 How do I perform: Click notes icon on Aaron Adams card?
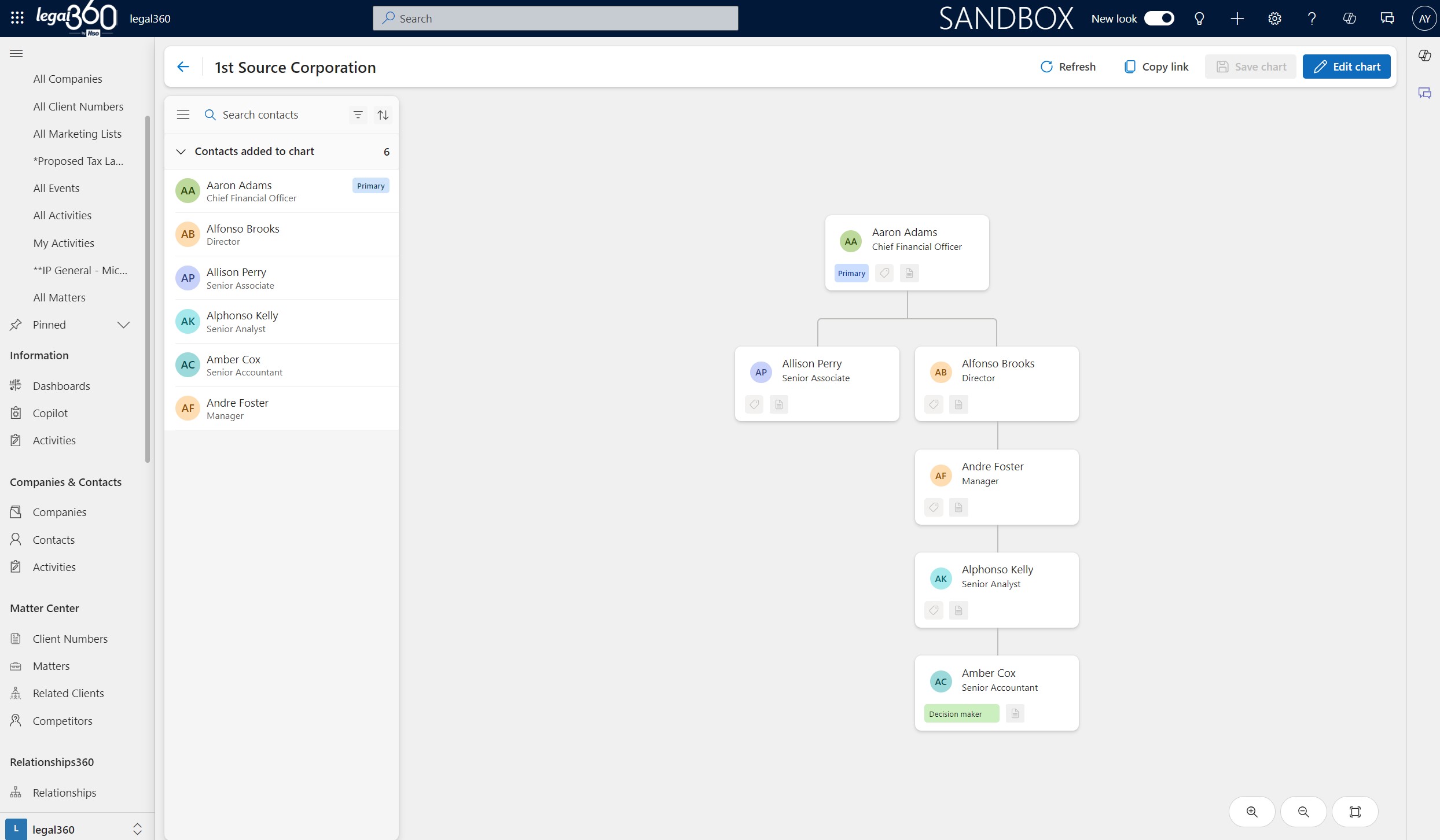pyautogui.click(x=909, y=273)
